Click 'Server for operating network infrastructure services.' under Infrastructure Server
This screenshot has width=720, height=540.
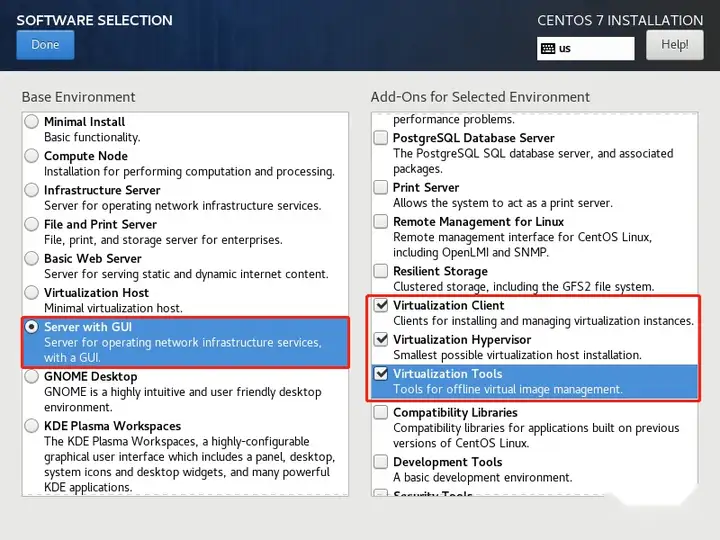(x=183, y=206)
